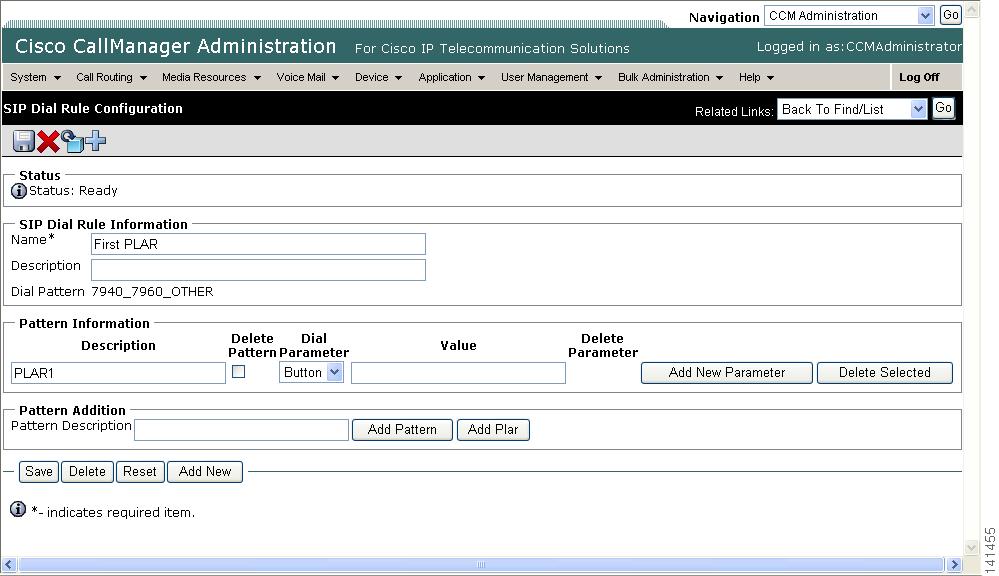This screenshot has width=999, height=576.
Task: Click the vertical scrollbar up arrow
Action: coord(972,10)
